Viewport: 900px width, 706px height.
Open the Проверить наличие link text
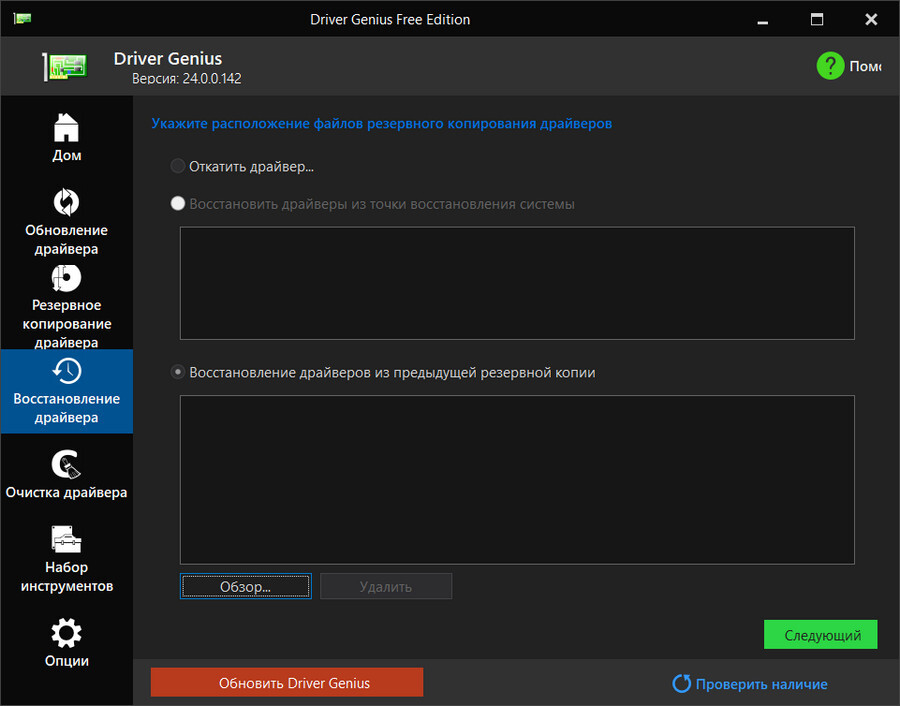click(x=762, y=684)
